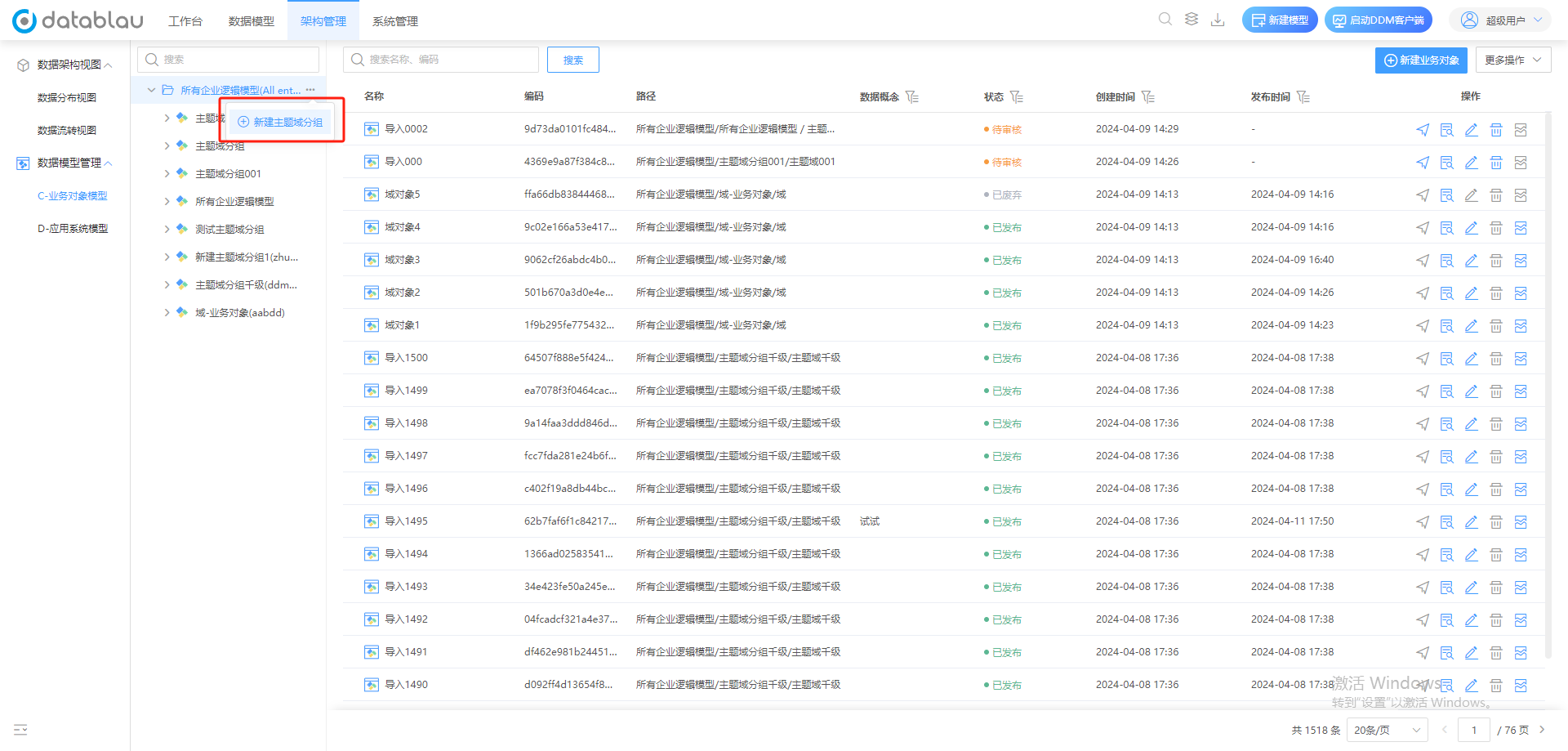The image size is (1568, 751).
Task: Switch to the 数据模型 top tab
Action: [x=252, y=20]
